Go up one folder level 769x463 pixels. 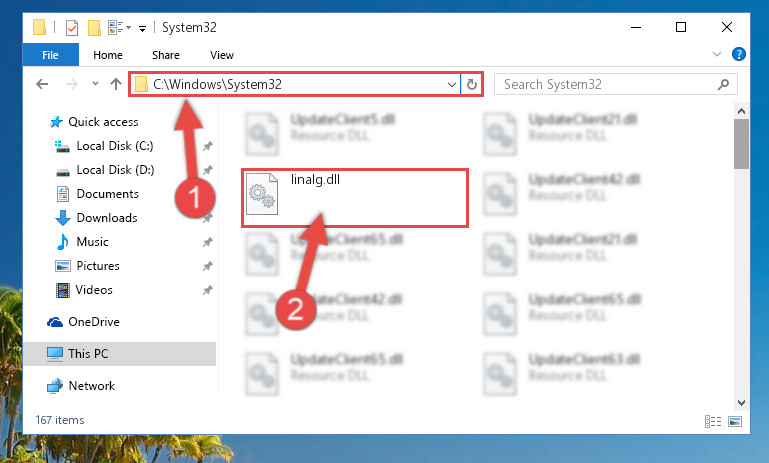click(116, 84)
